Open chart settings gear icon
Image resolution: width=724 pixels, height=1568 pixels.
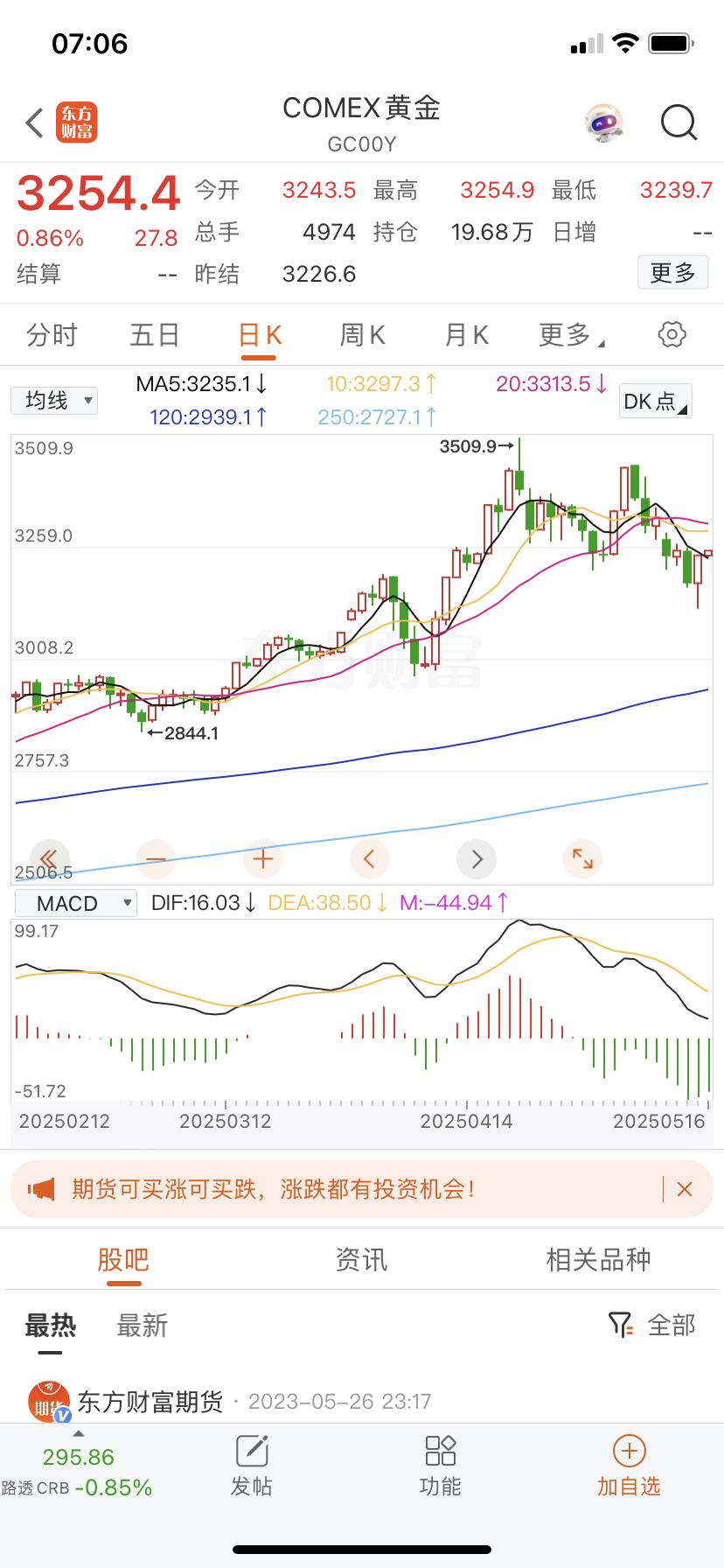click(x=672, y=334)
